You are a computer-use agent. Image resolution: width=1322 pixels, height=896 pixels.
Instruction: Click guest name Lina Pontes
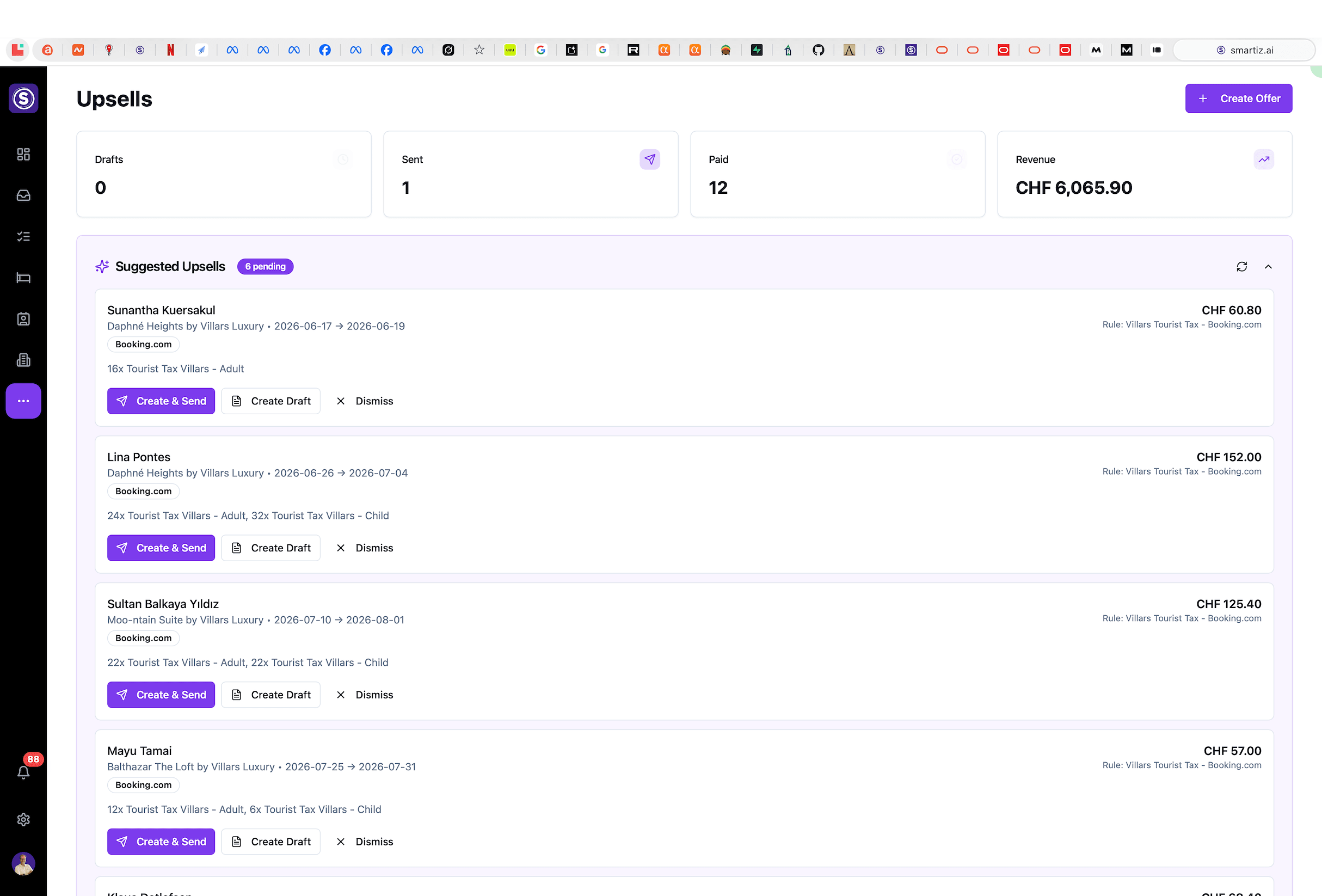(x=139, y=457)
